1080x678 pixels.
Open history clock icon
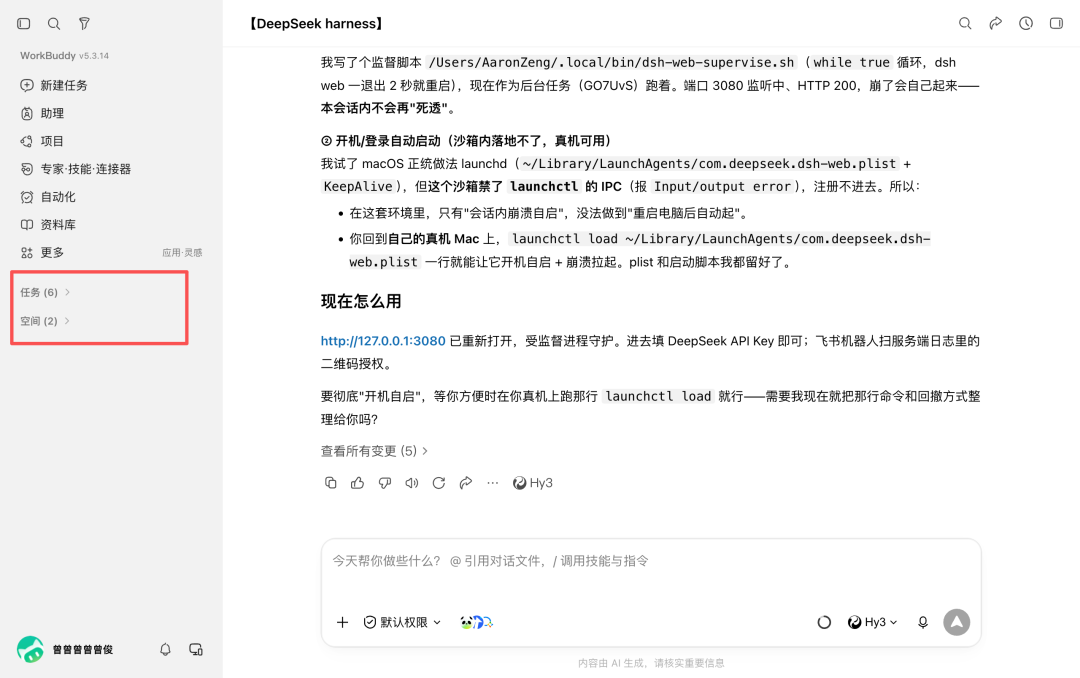pos(1026,23)
